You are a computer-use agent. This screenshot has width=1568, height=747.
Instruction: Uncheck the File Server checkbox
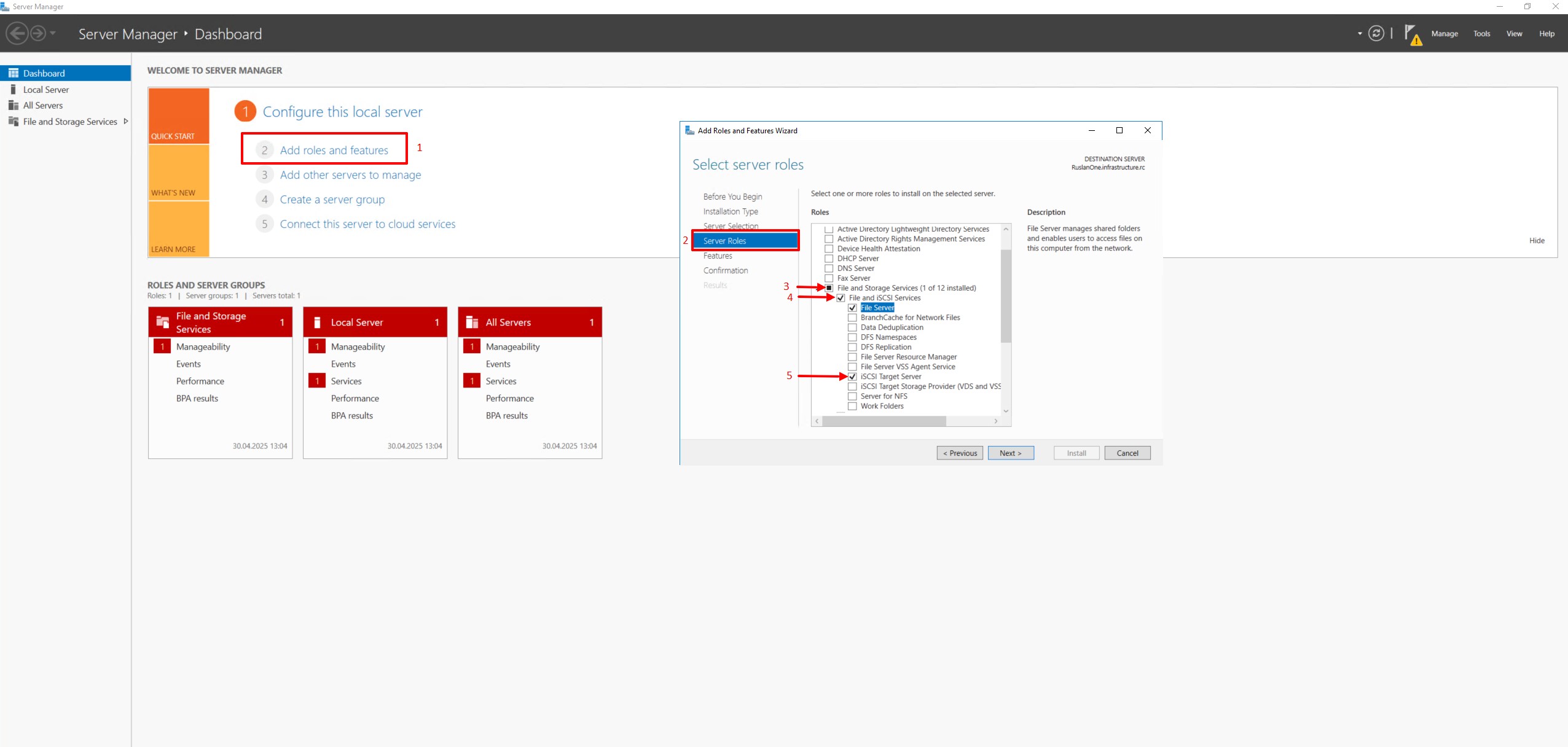click(x=852, y=308)
